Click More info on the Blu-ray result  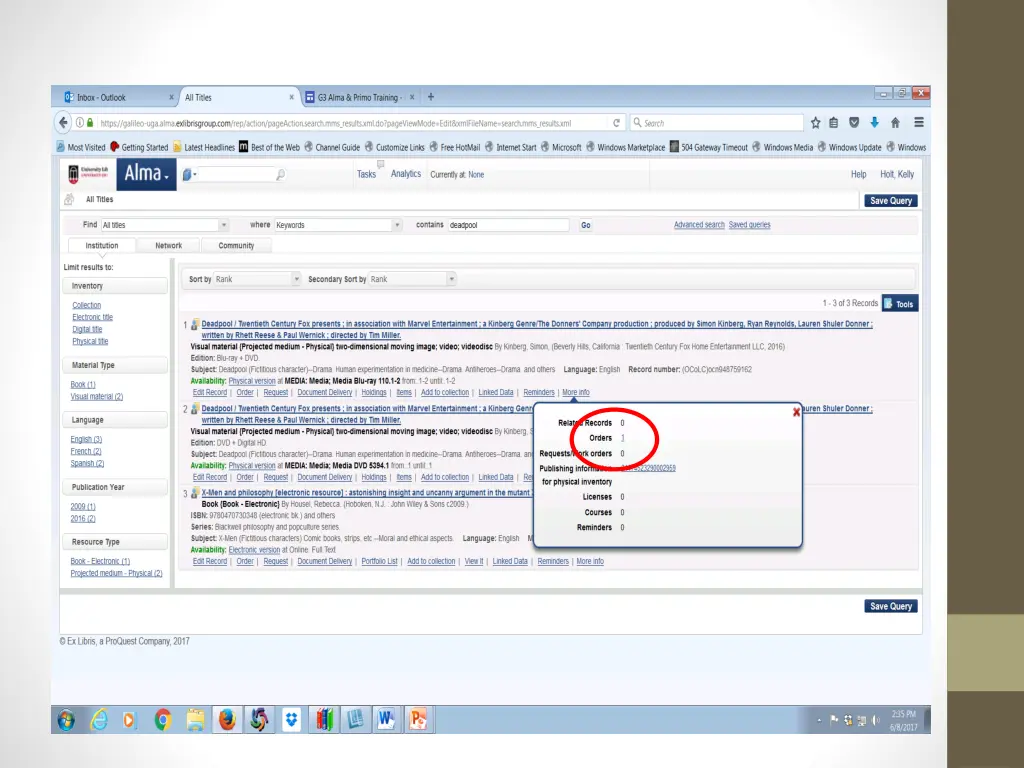click(575, 392)
